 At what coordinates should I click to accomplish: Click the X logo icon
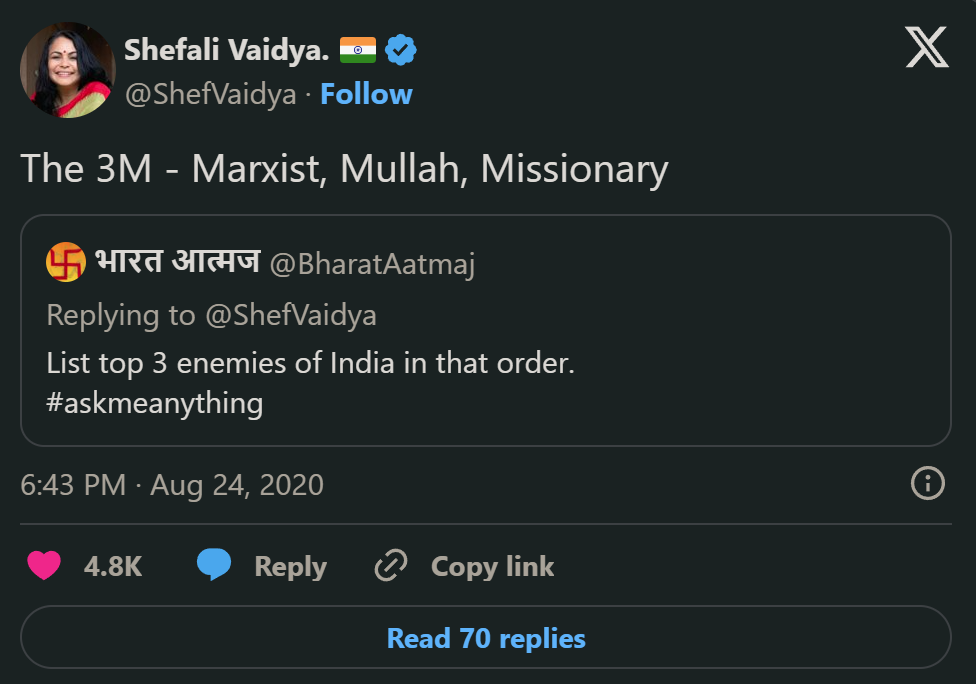pos(927,47)
